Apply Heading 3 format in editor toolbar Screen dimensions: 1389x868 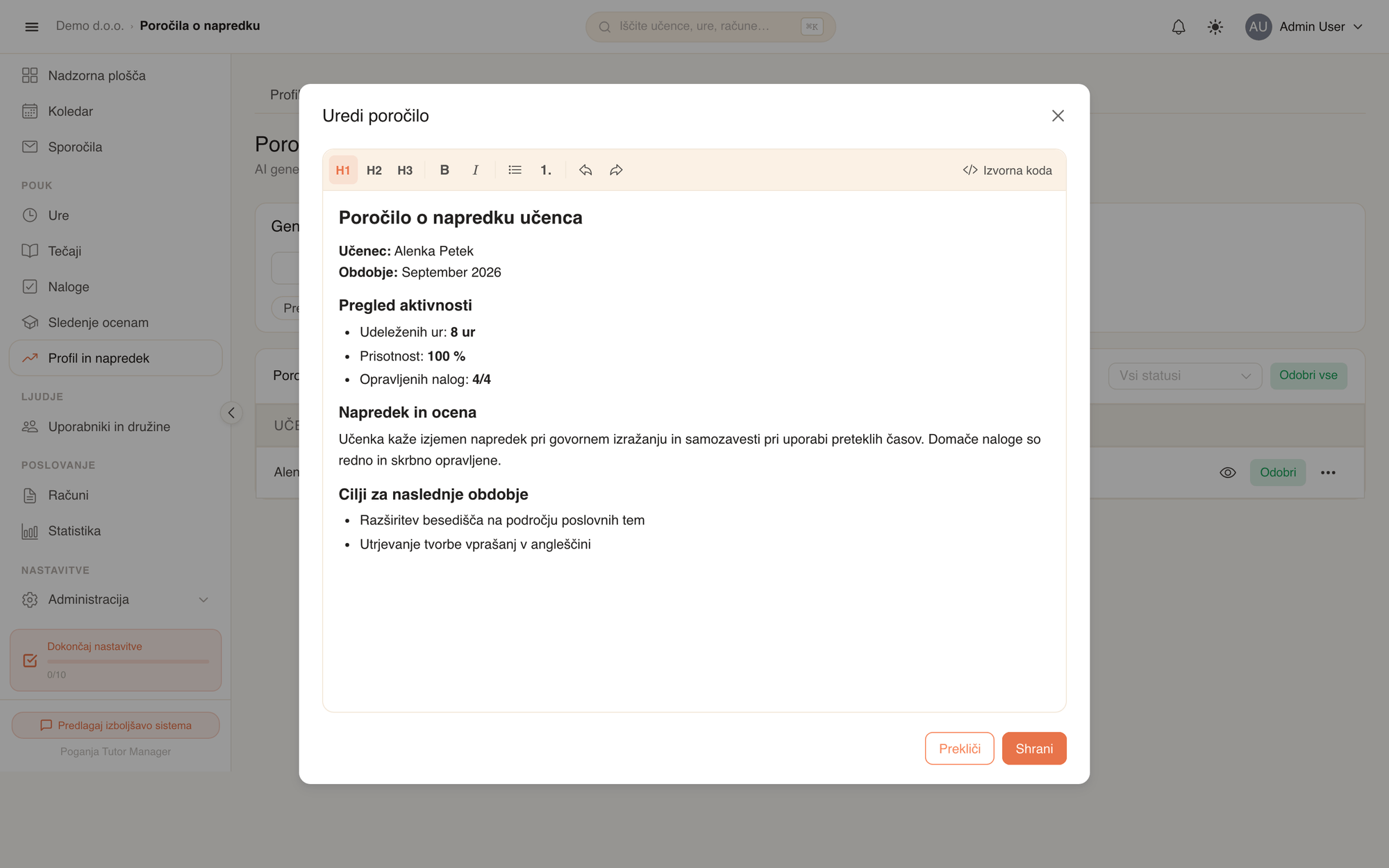[x=405, y=170]
